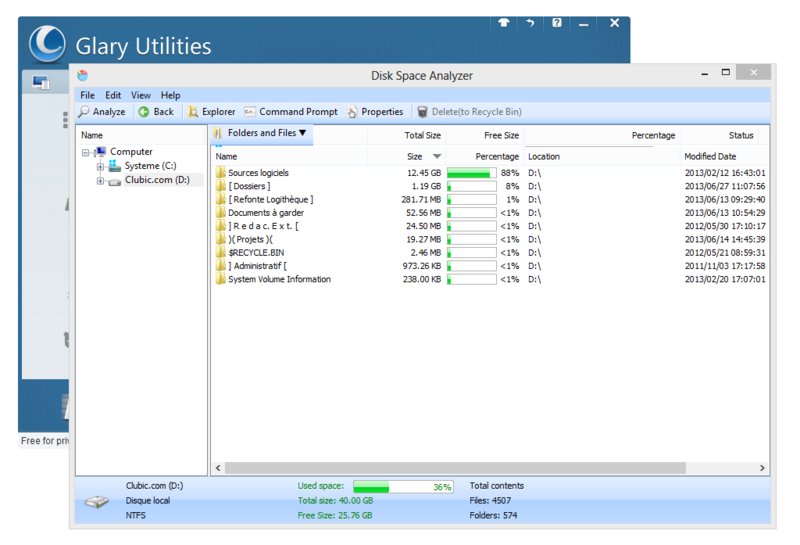Click the ] R e d a c. E x t. [ folder icon
This screenshot has height=545, width=800.
point(220,226)
